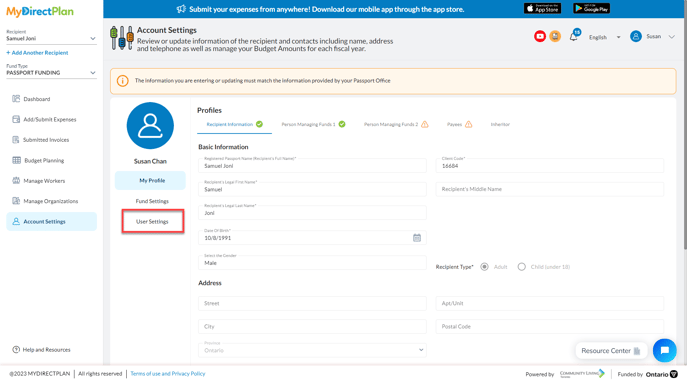Image resolution: width=687 pixels, height=383 pixels.
Task: Expand the Fund Type Passport Funding dropdown
Action: (51, 72)
